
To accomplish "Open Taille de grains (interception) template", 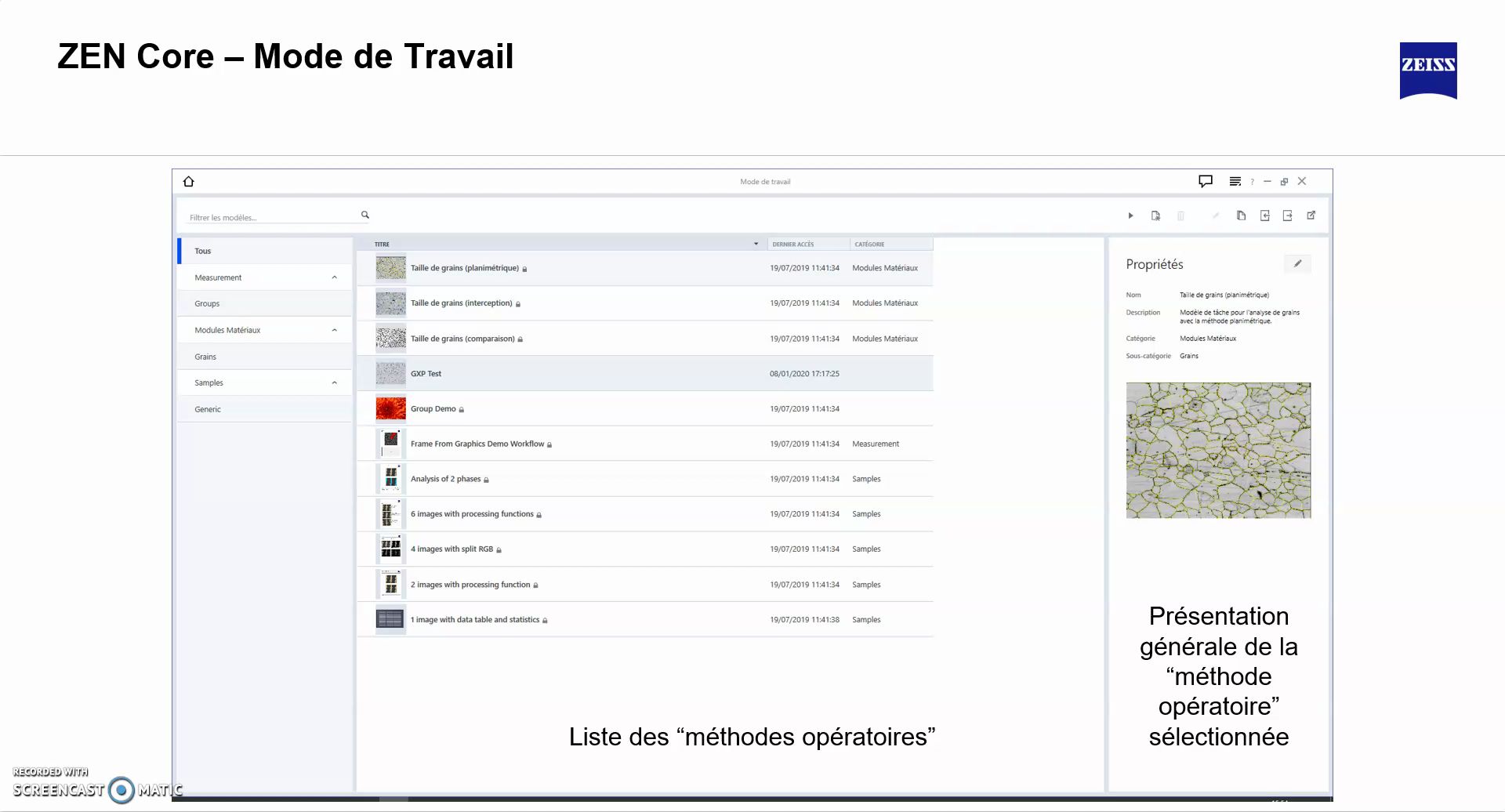I will (461, 303).
